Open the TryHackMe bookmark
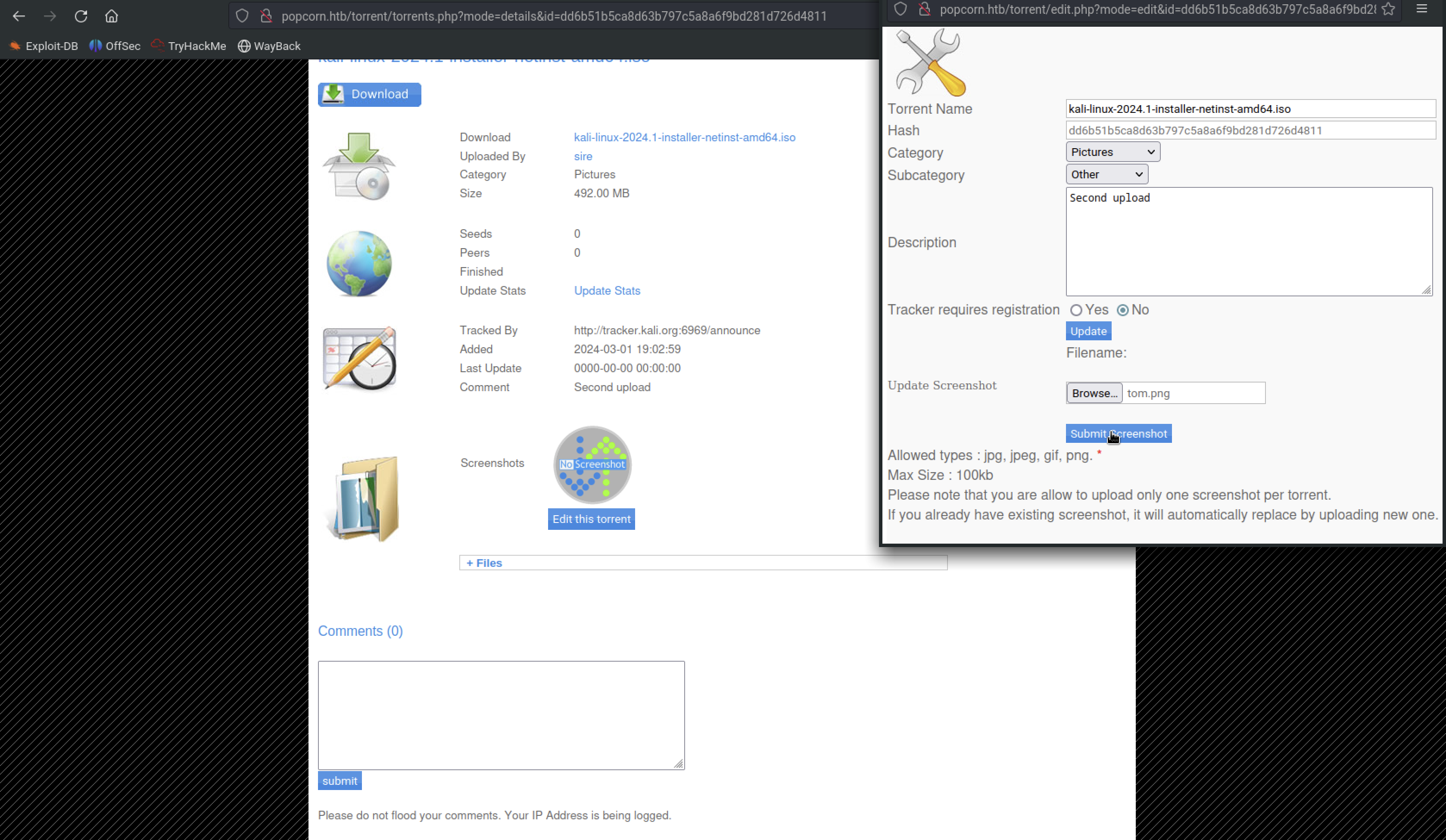Image resolution: width=1446 pixels, height=840 pixels. tap(189, 46)
